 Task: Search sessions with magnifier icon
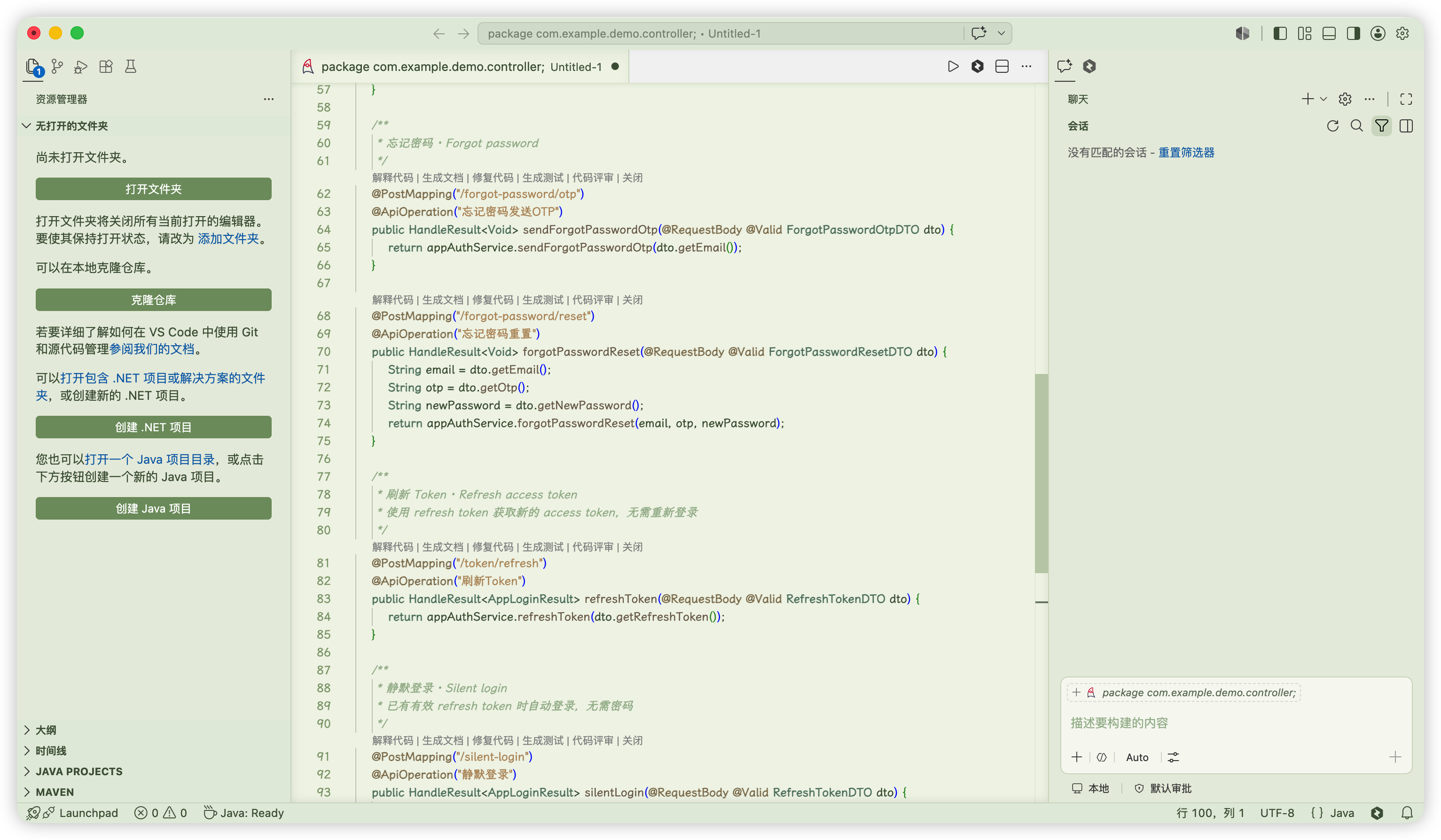click(x=1356, y=126)
